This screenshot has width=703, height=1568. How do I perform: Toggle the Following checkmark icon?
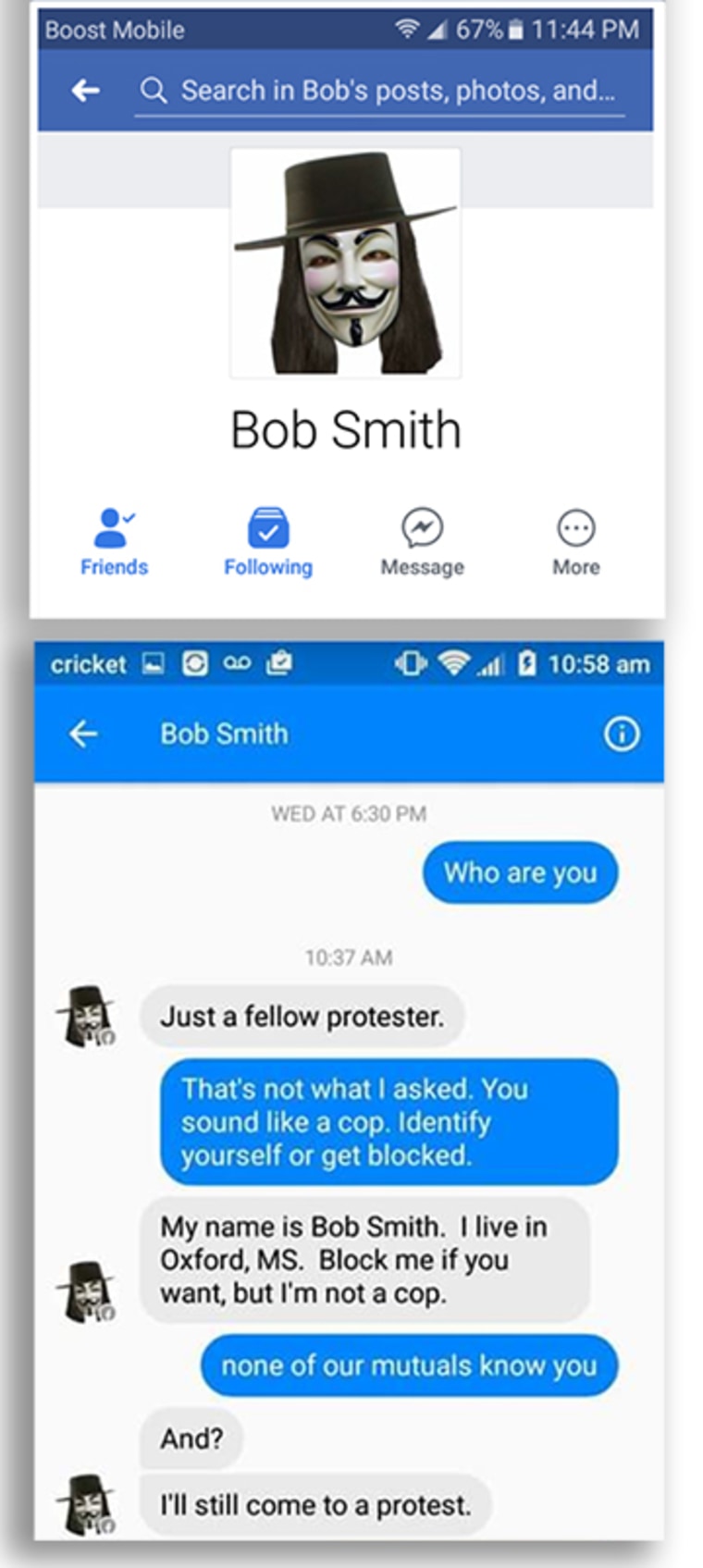pyautogui.click(x=268, y=528)
